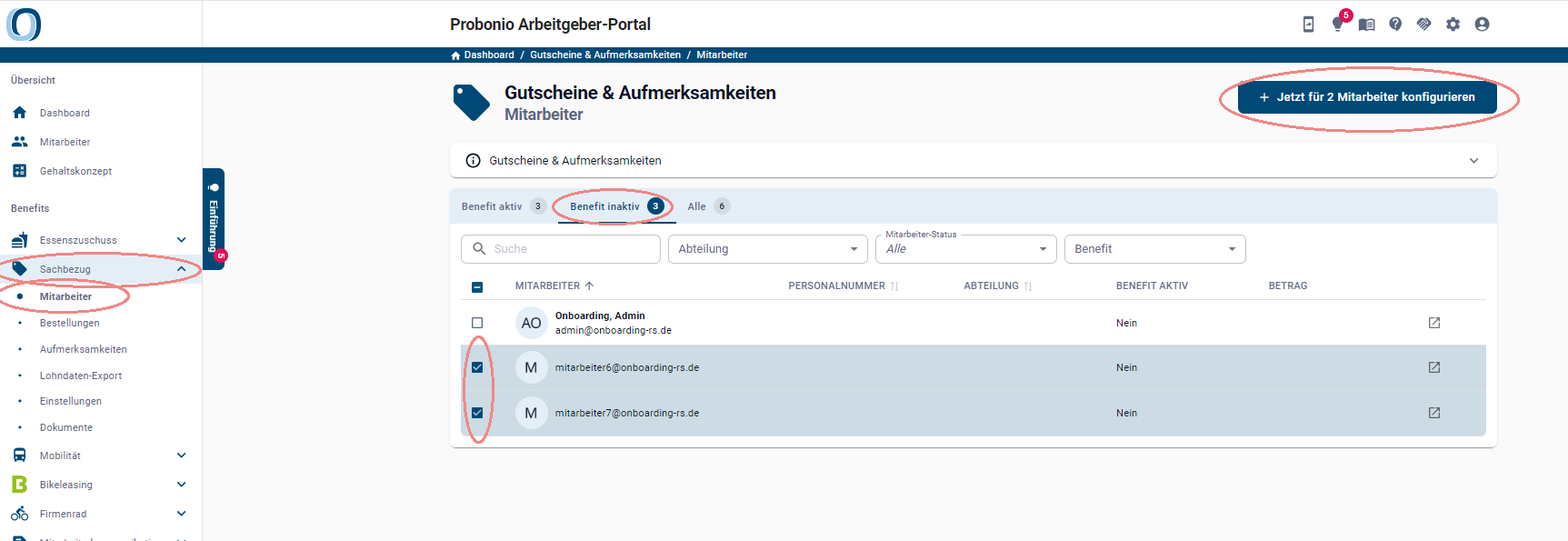Open Lohndaten-Export in the sidebar

tap(81, 376)
